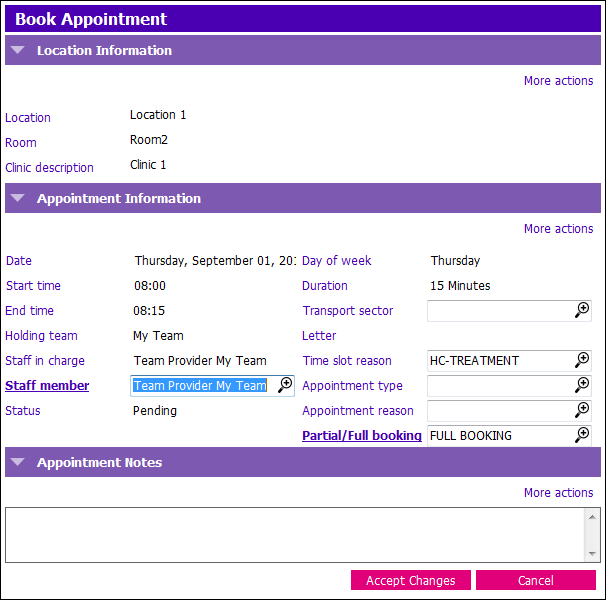The width and height of the screenshot is (612, 603).
Task: Open More actions under Location Information
Action: [x=558, y=81]
